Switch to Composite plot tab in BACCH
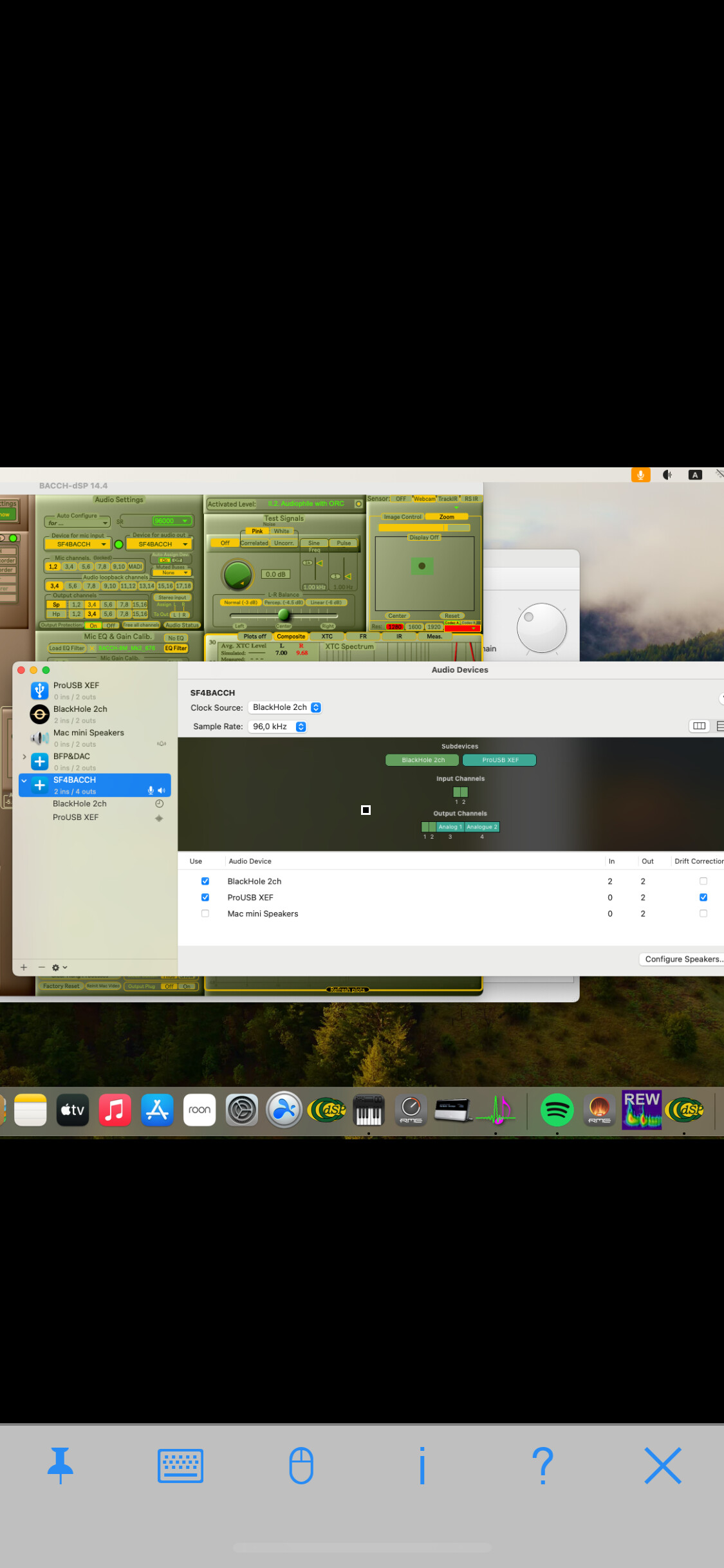The height and width of the screenshot is (1568, 724). tap(291, 637)
